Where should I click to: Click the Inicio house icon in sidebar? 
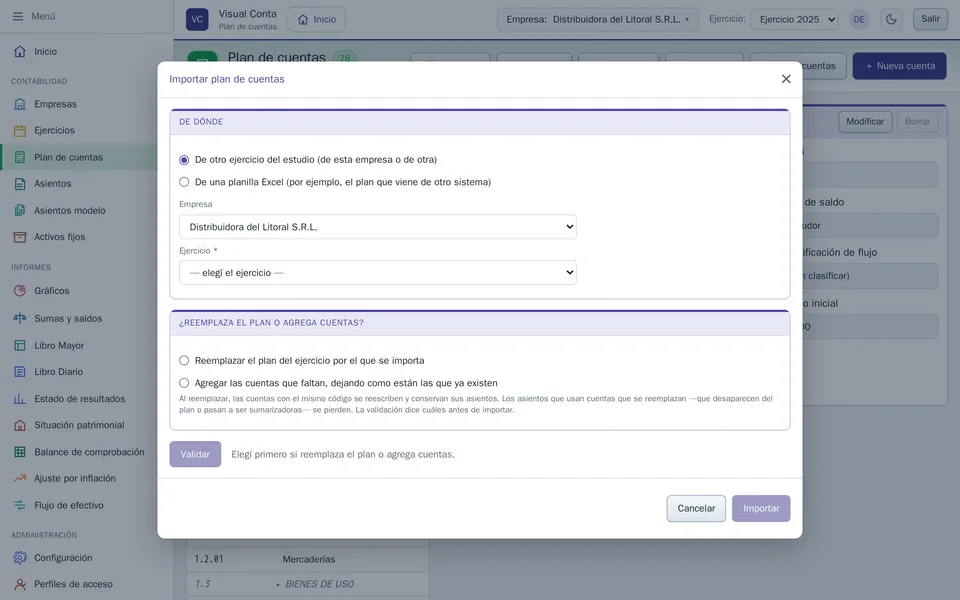pyautogui.click(x=20, y=51)
